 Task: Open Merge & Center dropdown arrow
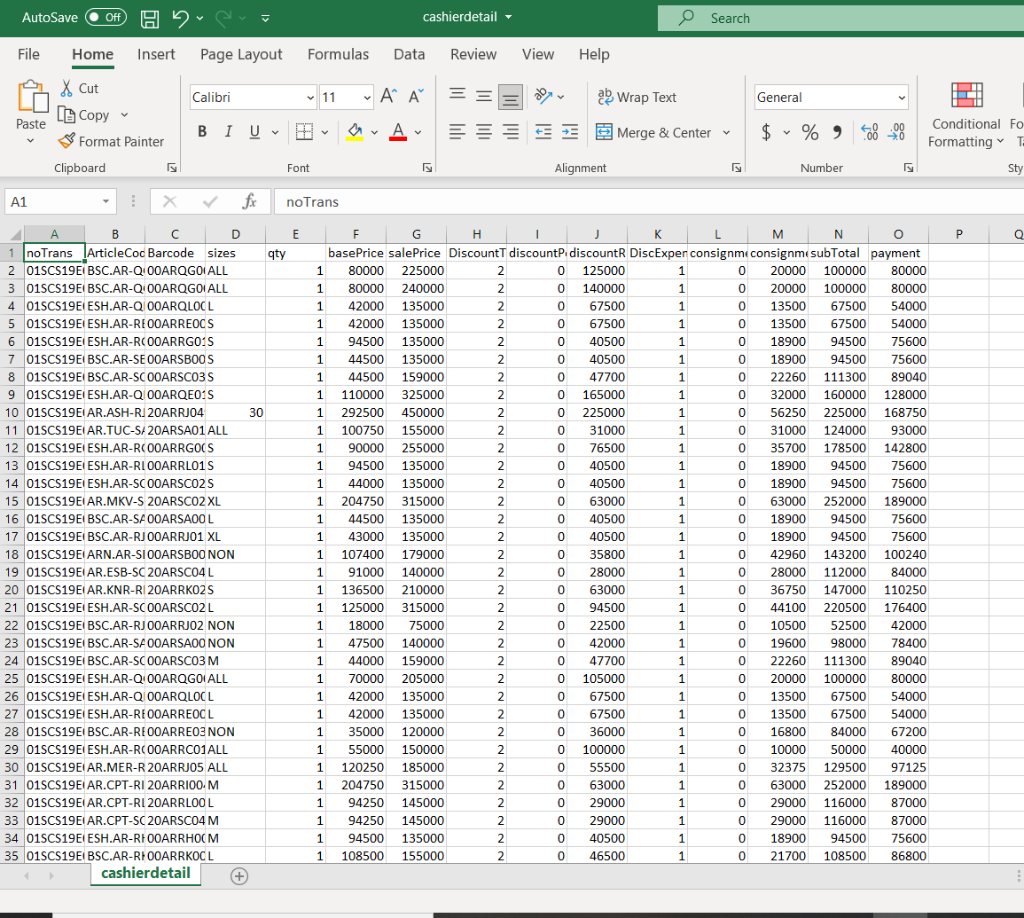726,133
